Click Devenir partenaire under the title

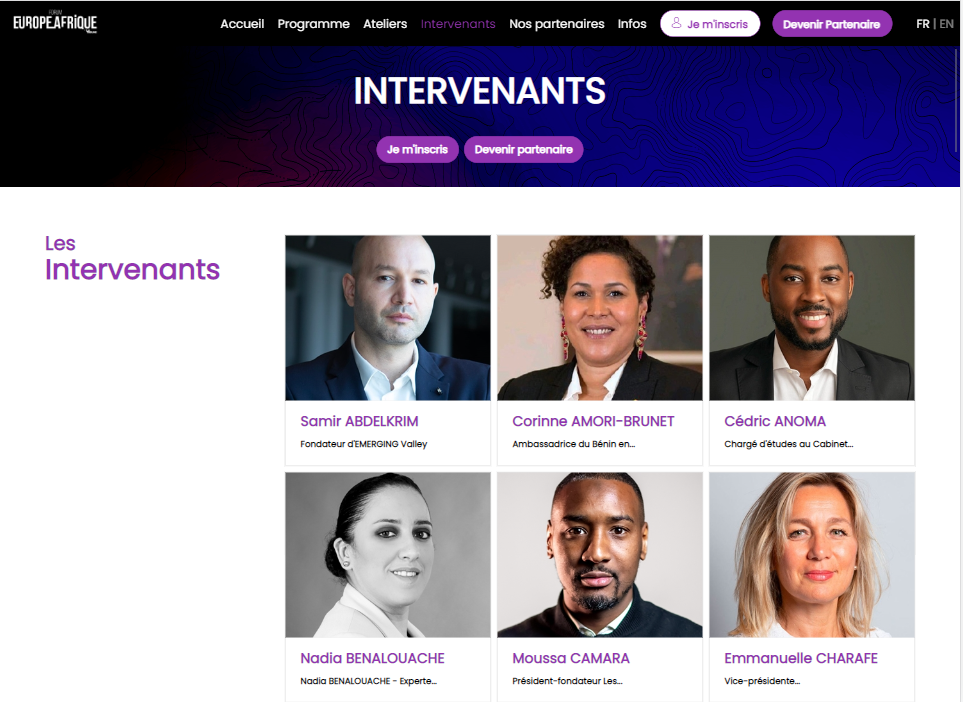click(x=523, y=149)
